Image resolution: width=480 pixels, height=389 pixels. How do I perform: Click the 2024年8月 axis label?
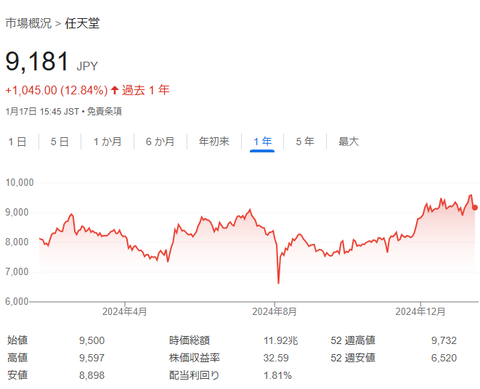tap(274, 312)
